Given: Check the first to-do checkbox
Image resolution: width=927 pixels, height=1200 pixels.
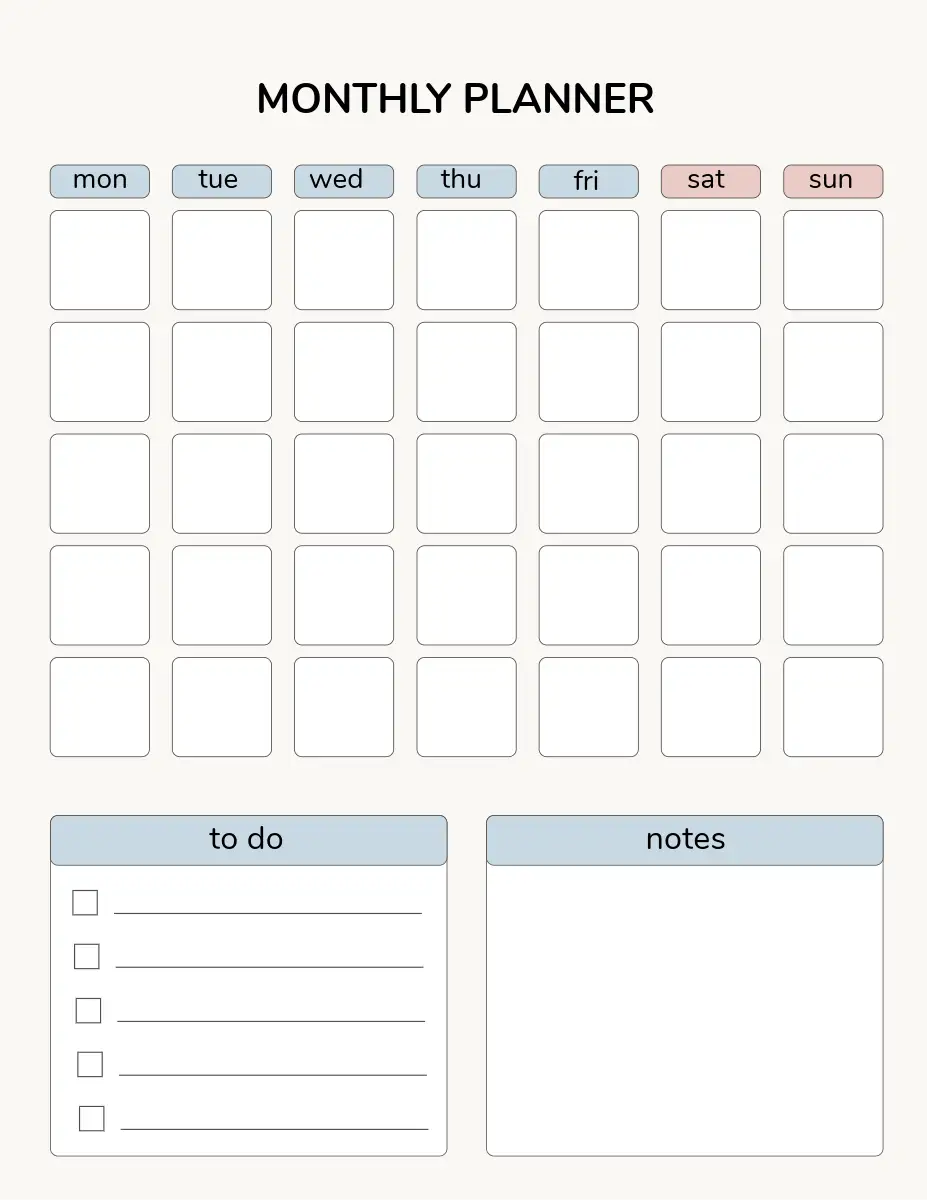Looking at the screenshot, I should 85,903.
